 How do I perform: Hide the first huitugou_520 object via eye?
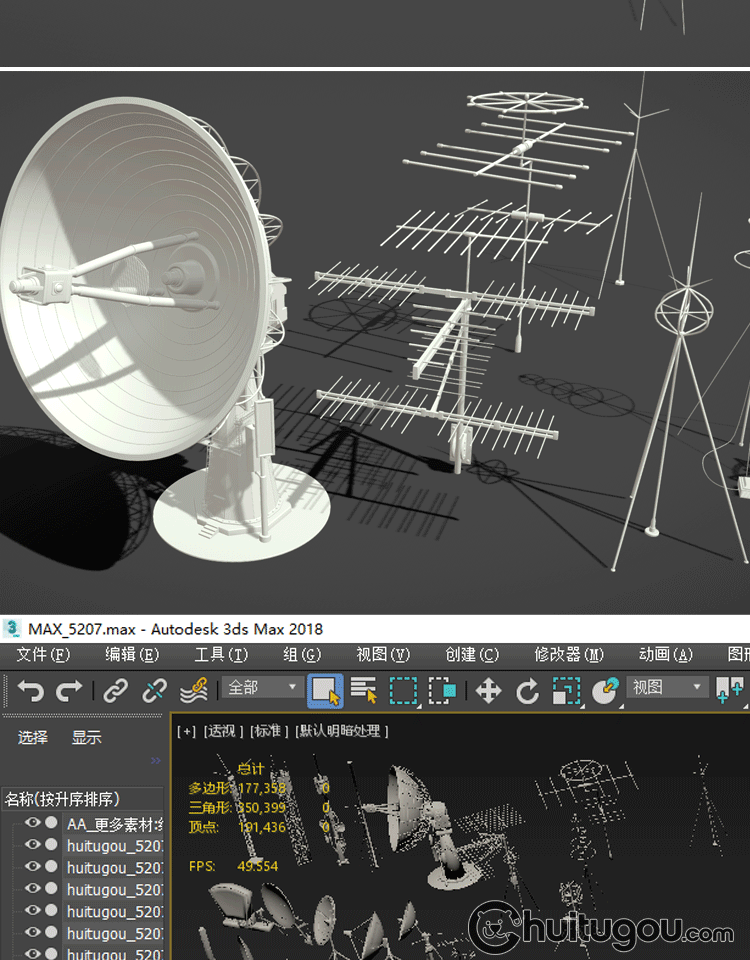click(x=33, y=845)
